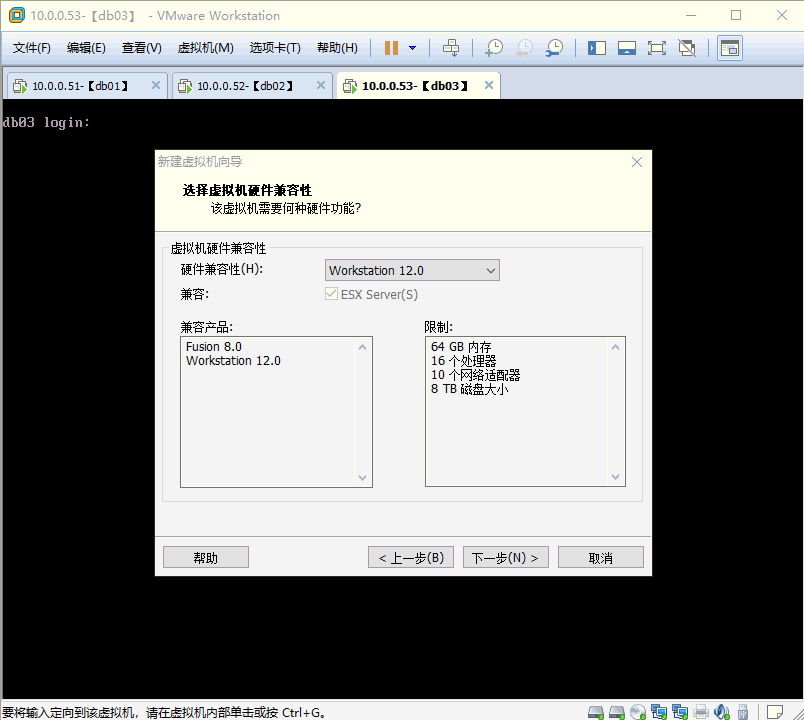Click the CD/DVD drive status icon
The image size is (804, 720).
[638, 712]
